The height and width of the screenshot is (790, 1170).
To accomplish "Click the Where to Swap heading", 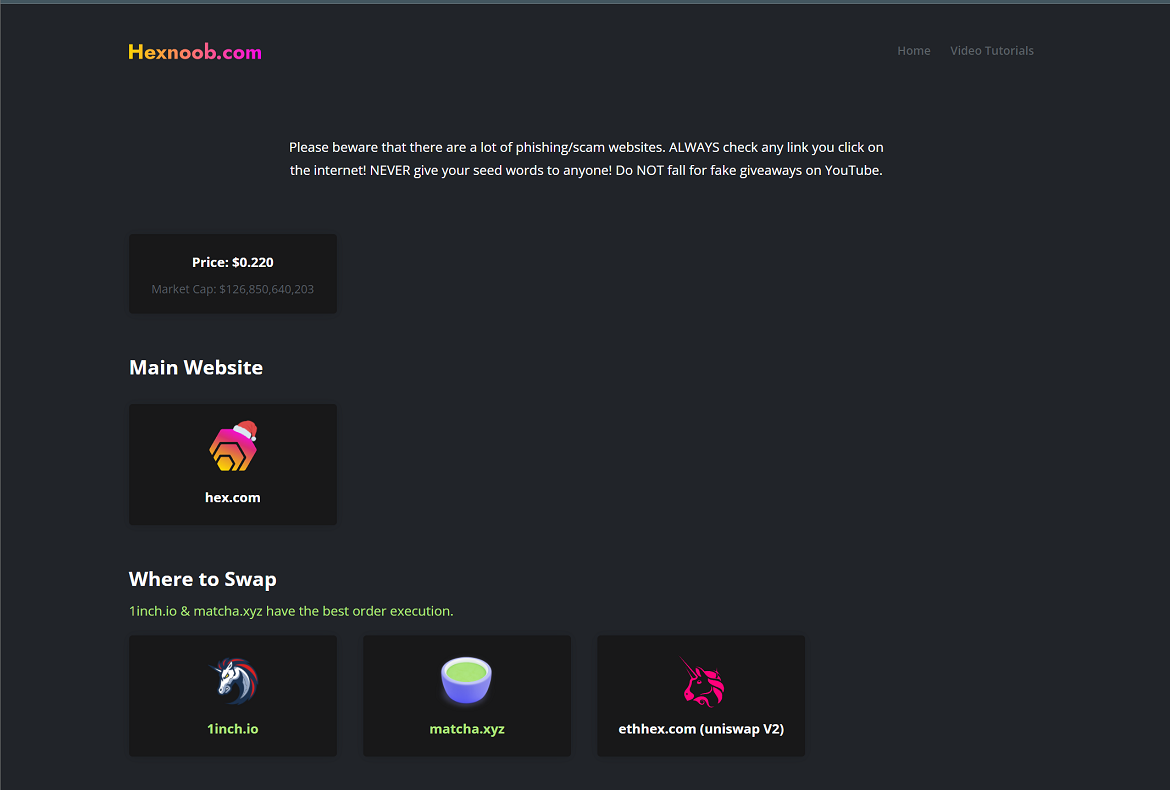I will point(203,580).
